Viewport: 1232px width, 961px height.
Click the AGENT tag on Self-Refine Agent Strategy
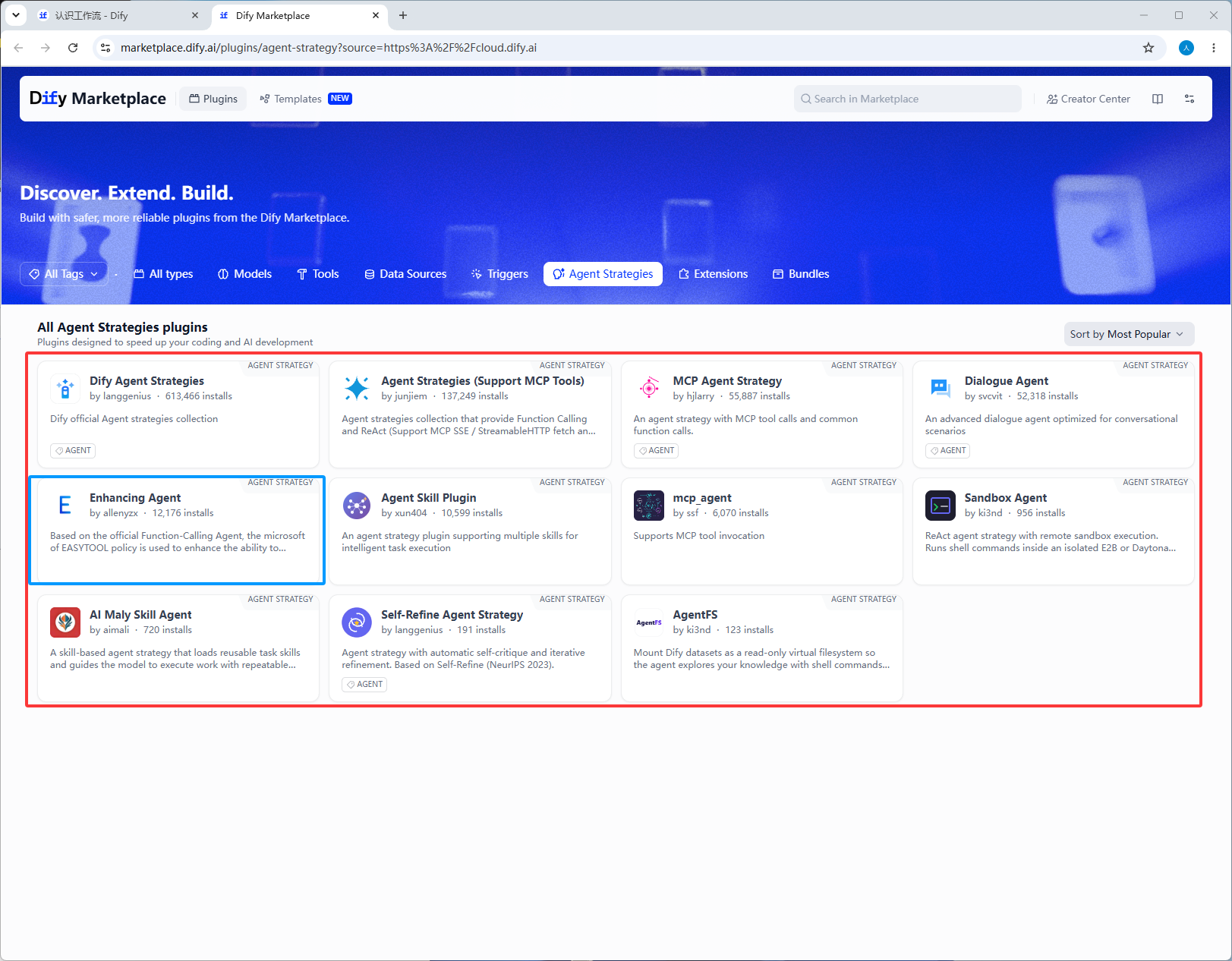point(364,685)
